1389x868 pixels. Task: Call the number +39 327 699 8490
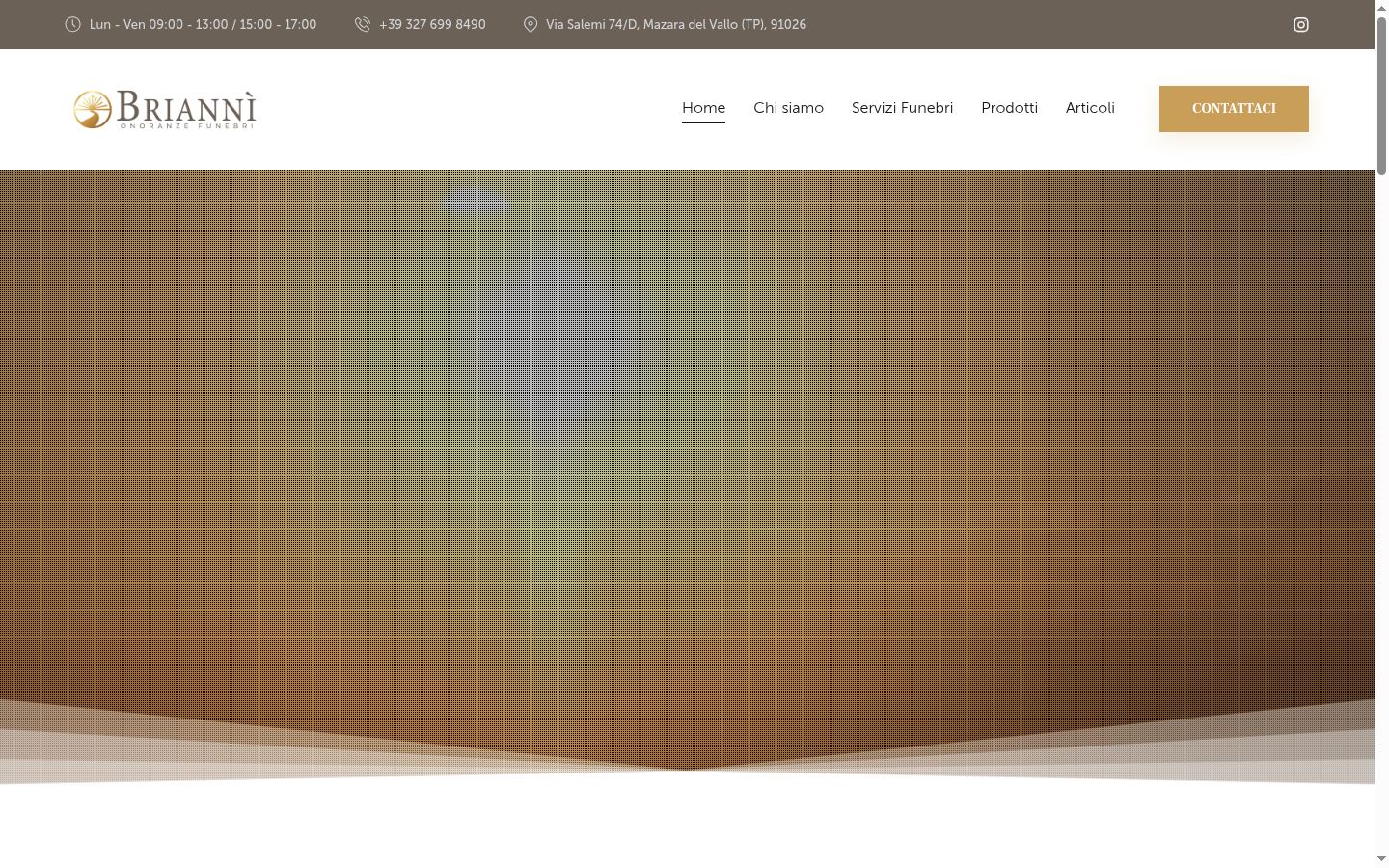pyautogui.click(x=432, y=24)
